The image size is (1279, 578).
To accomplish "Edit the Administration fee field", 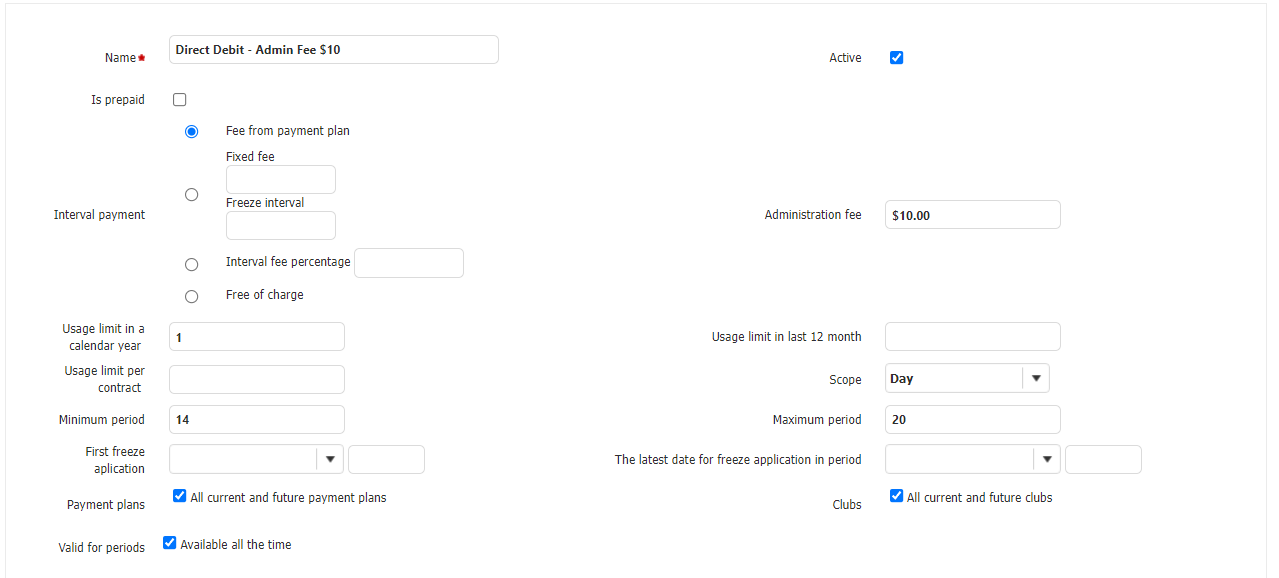I will click(x=972, y=215).
